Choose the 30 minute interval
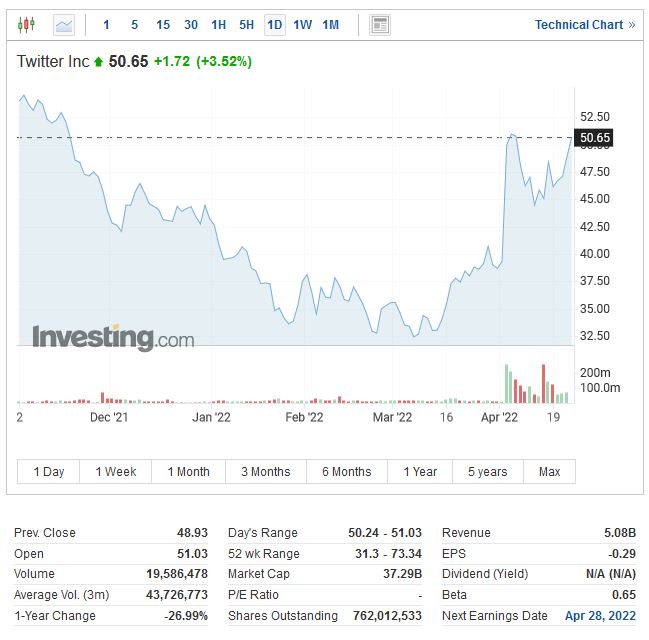649x640 pixels. click(x=191, y=24)
